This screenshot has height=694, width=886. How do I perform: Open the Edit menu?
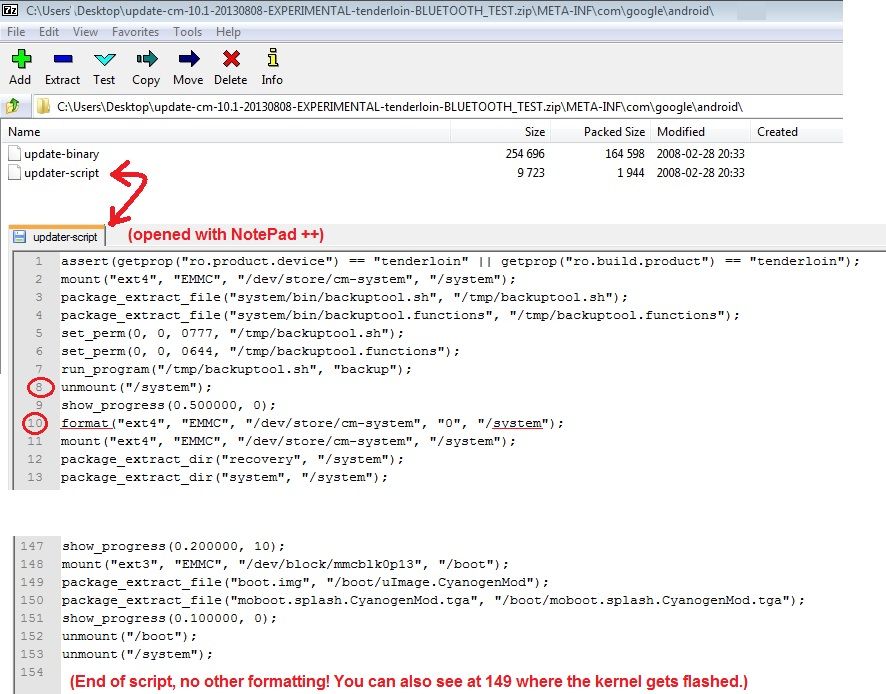click(x=49, y=32)
